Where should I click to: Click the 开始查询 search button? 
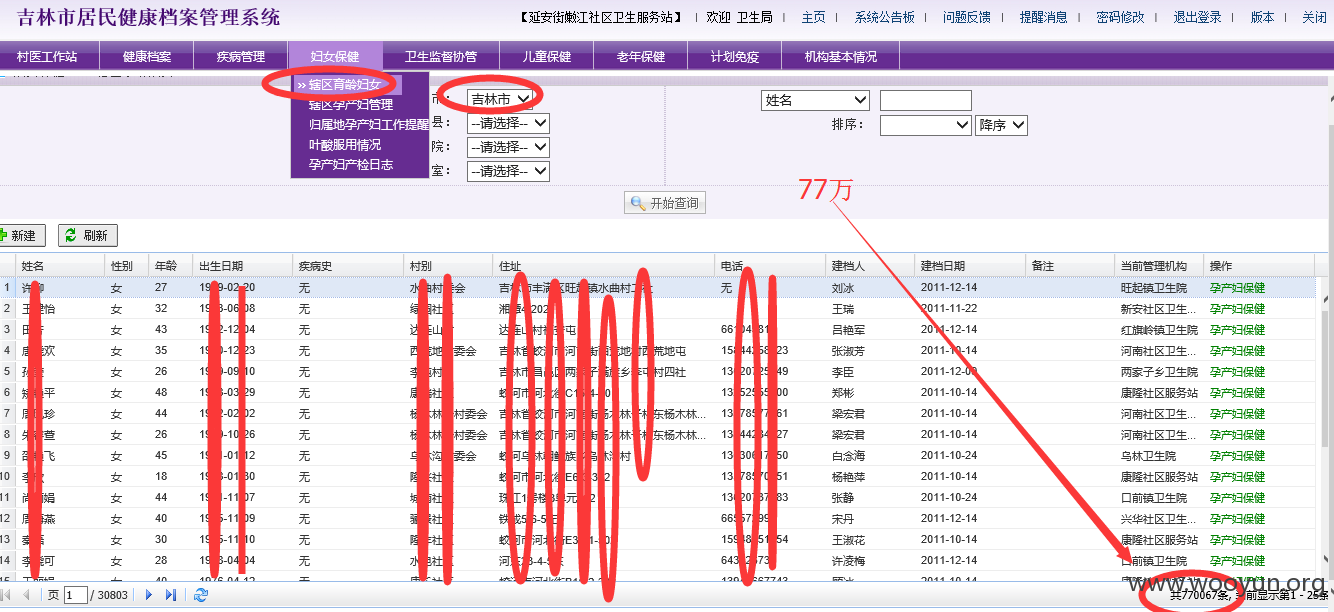click(x=665, y=203)
